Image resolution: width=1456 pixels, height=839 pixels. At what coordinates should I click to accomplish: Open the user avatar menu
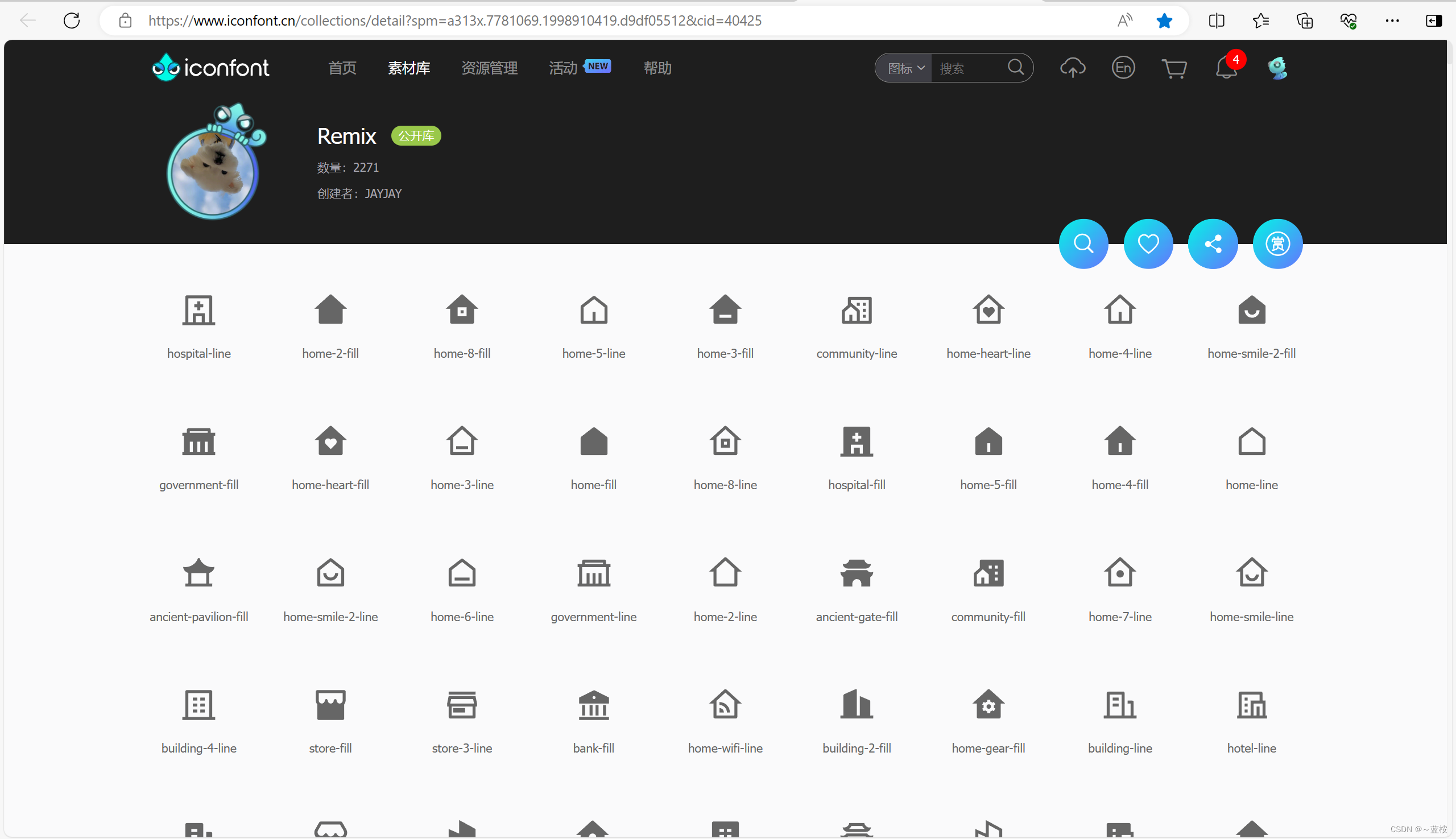point(1277,68)
